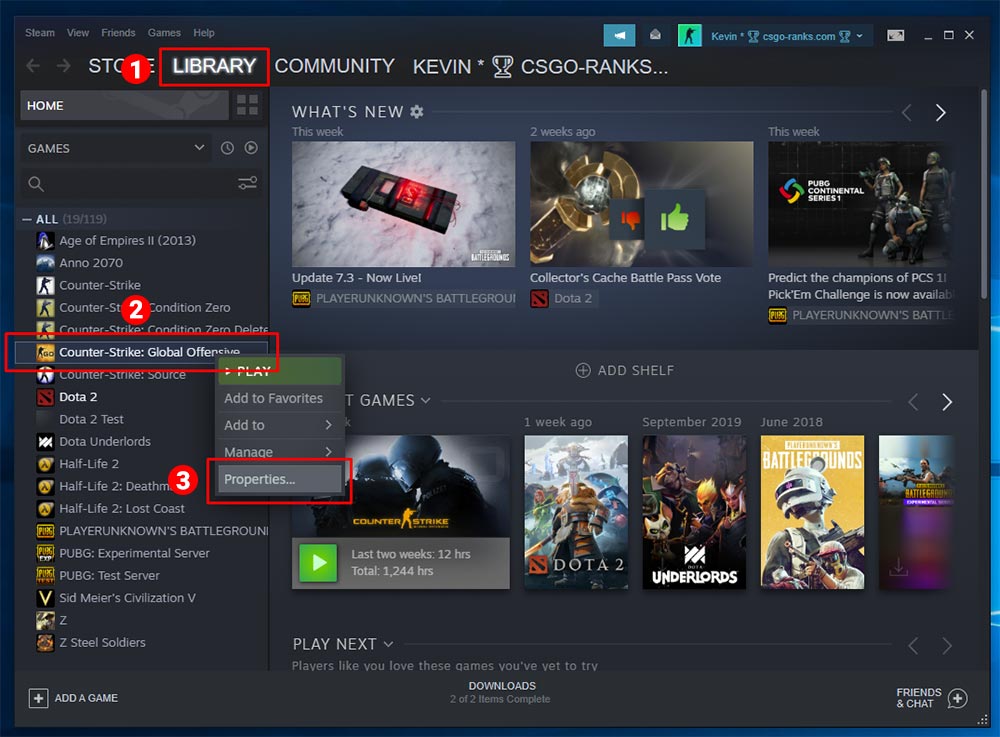The height and width of the screenshot is (737, 1000).
Task: Select Anno 2070 in the list
Action: tap(91, 263)
